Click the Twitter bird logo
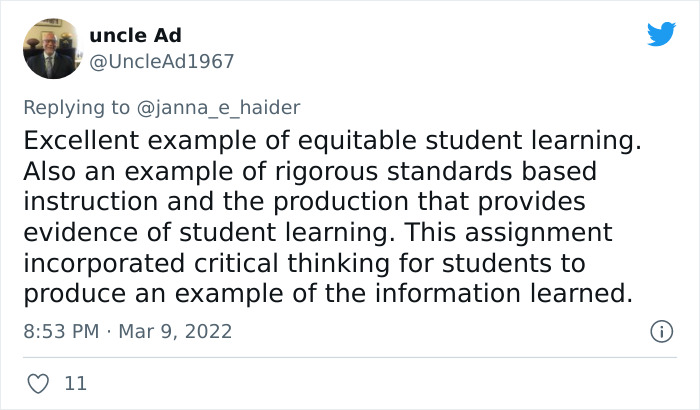This screenshot has width=700, height=410. [x=661, y=34]
